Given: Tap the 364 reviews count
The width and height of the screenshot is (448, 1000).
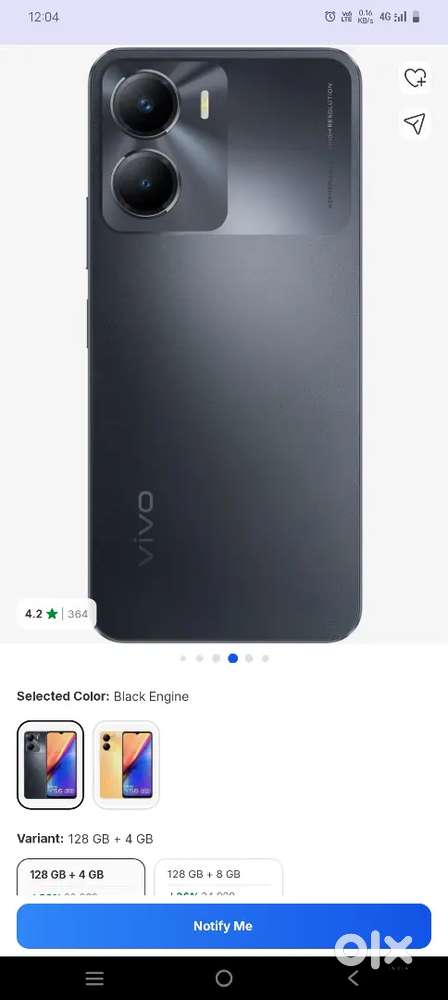Looking at the screenshot, I should 78,614.
